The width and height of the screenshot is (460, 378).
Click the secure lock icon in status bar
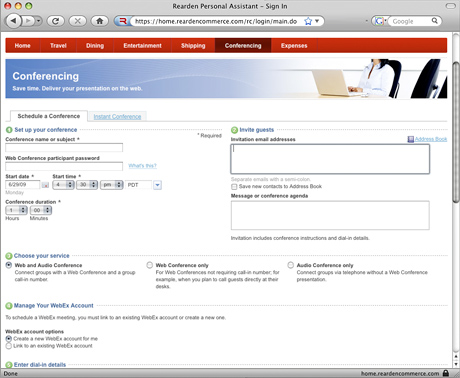[446, 373]
